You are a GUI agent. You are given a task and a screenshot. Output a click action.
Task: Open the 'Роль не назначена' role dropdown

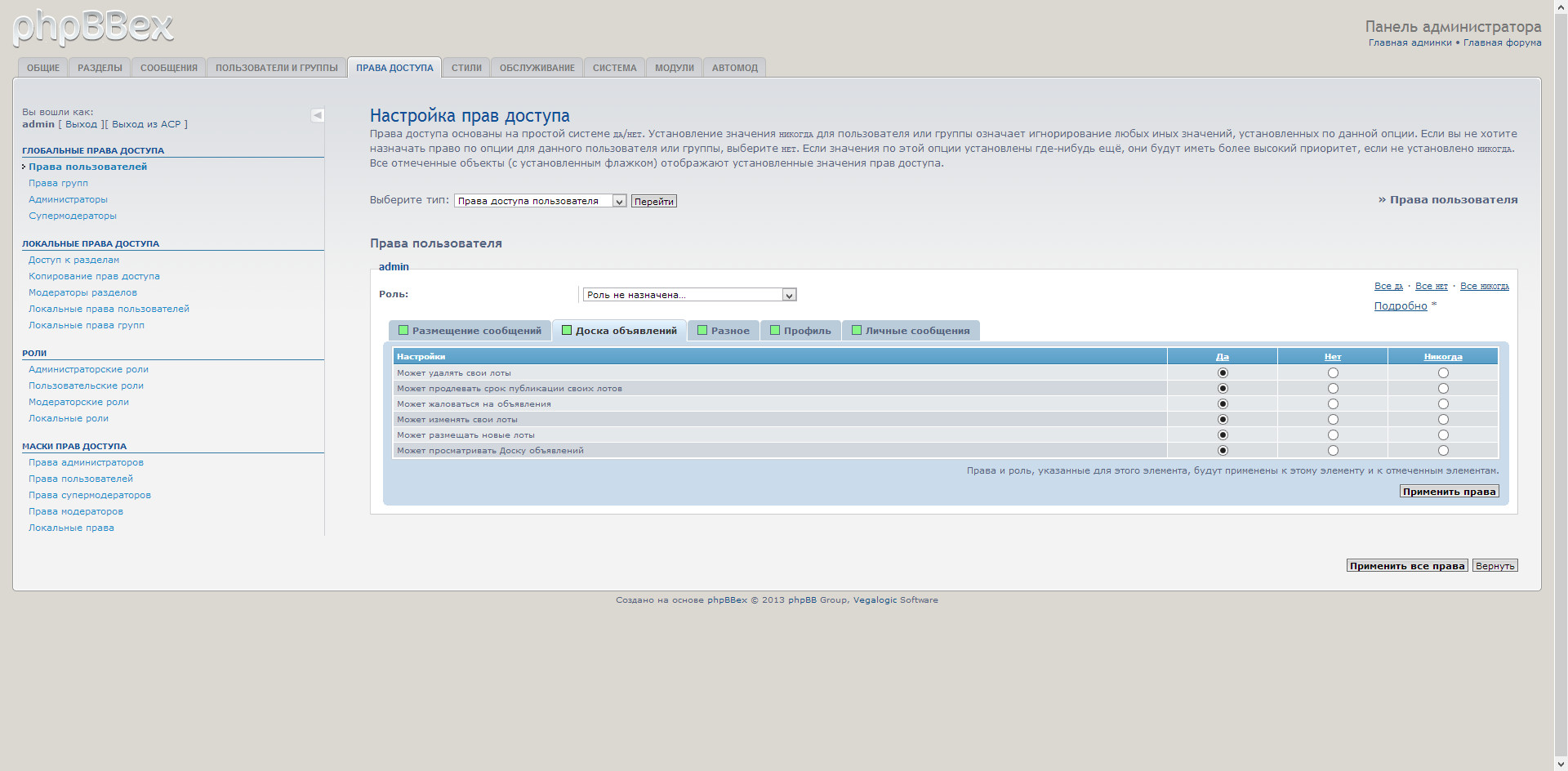[x=689, y=295]
